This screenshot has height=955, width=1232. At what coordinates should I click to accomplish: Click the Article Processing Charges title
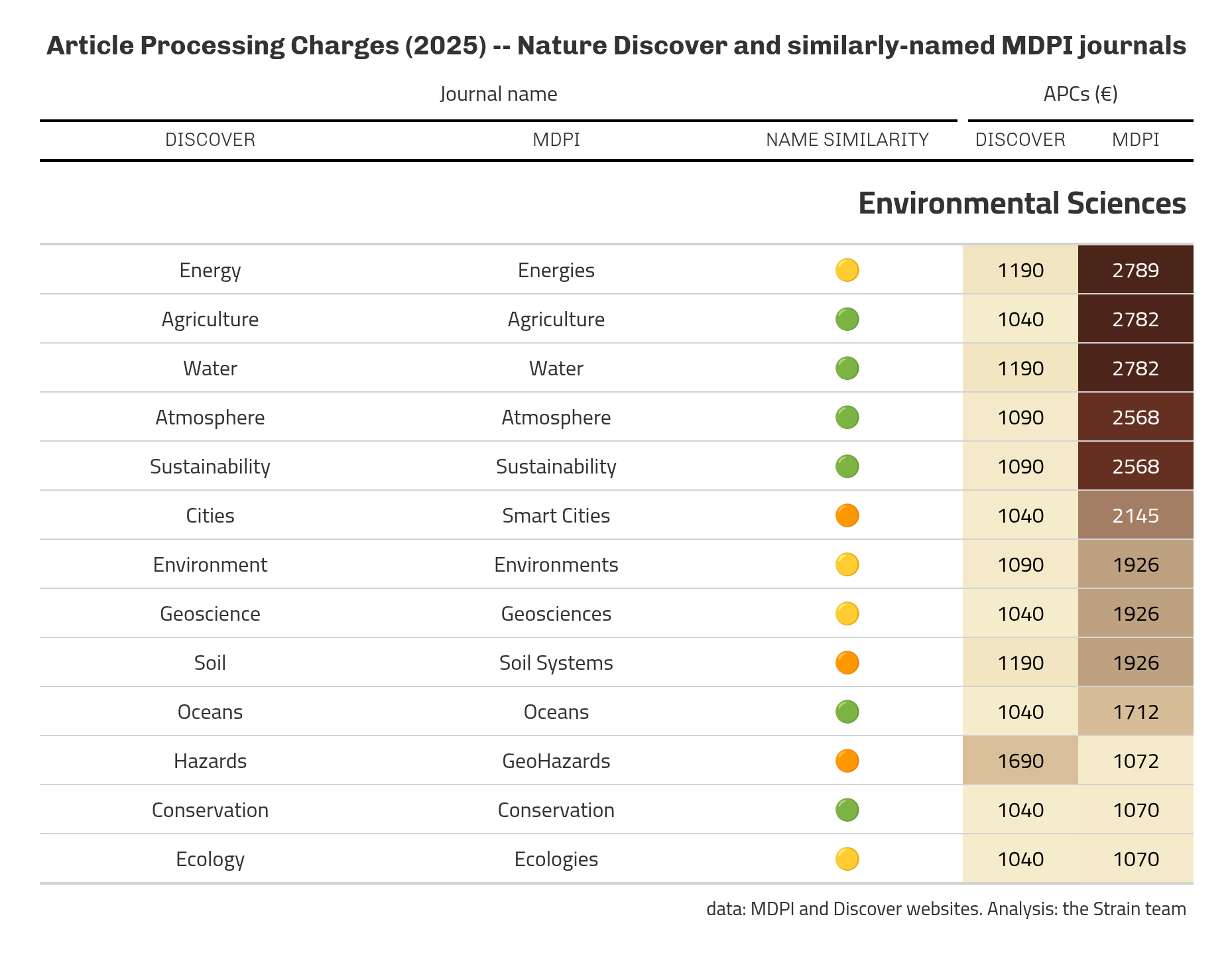coord(615,46)
